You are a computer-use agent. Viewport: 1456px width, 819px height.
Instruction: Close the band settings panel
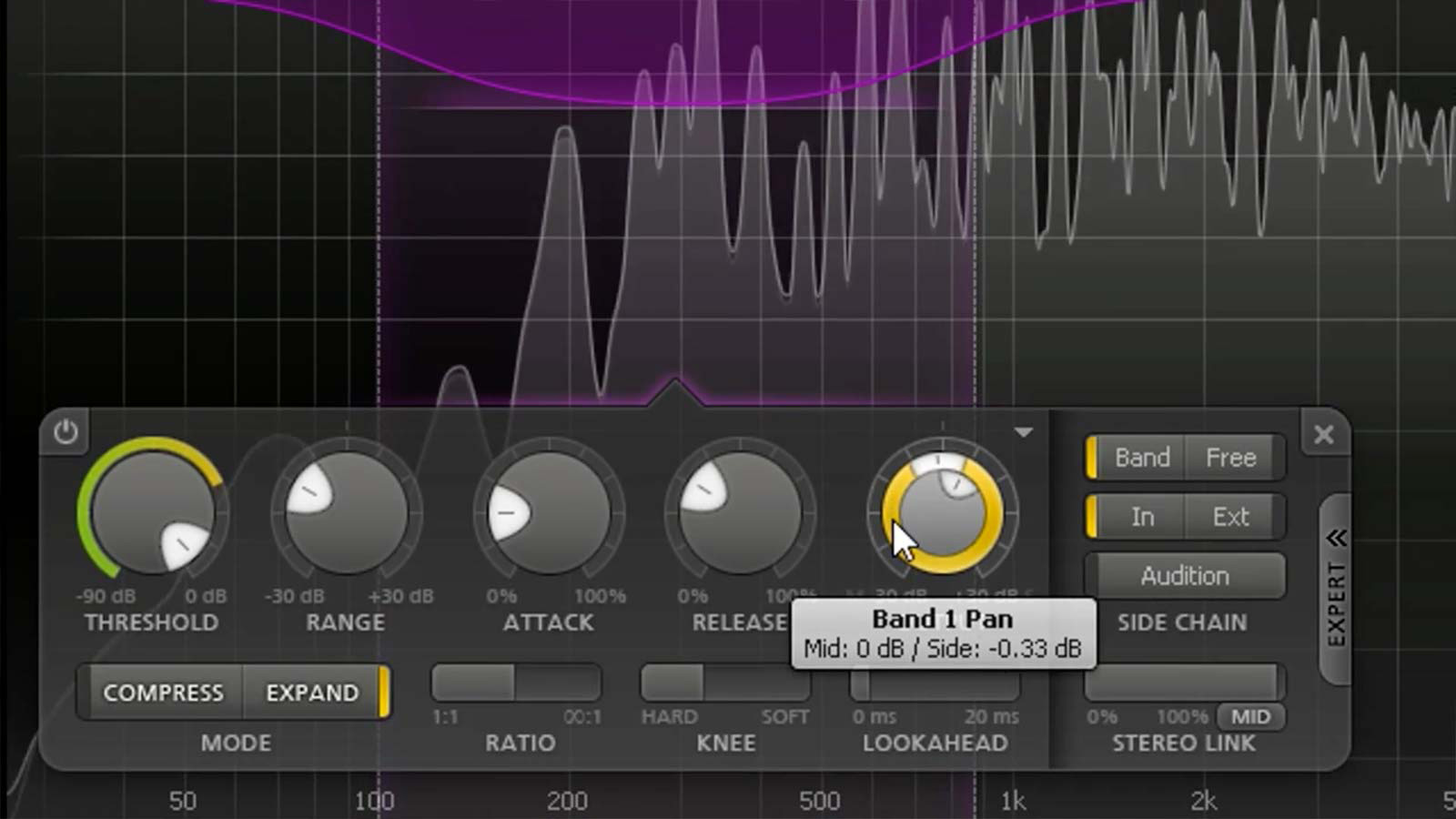pos(1323,435)
